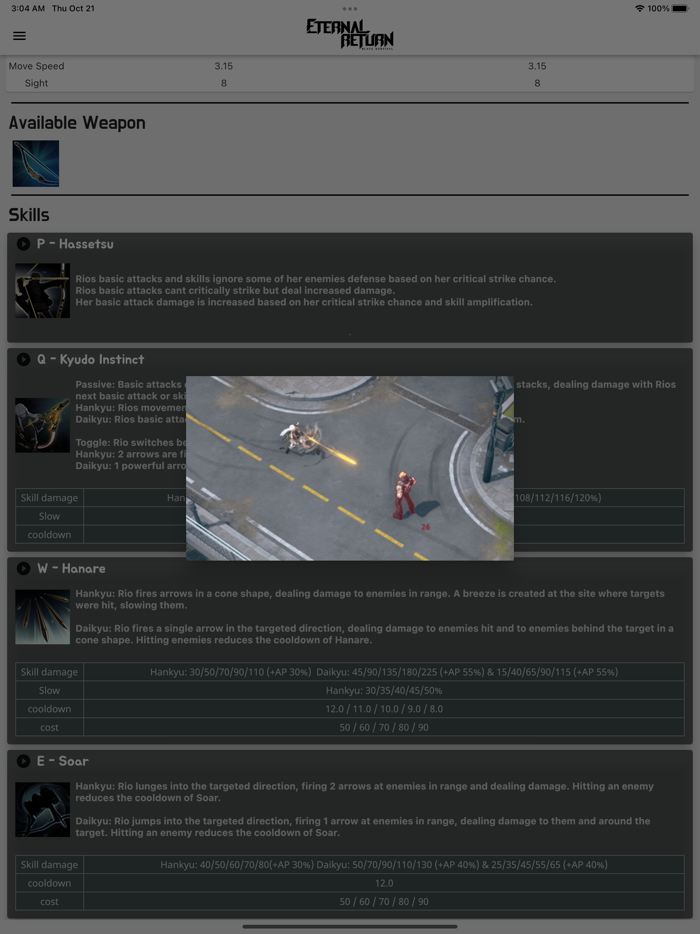
Task: Tap the Soar skill thumbnail
Action: (42, 810)
